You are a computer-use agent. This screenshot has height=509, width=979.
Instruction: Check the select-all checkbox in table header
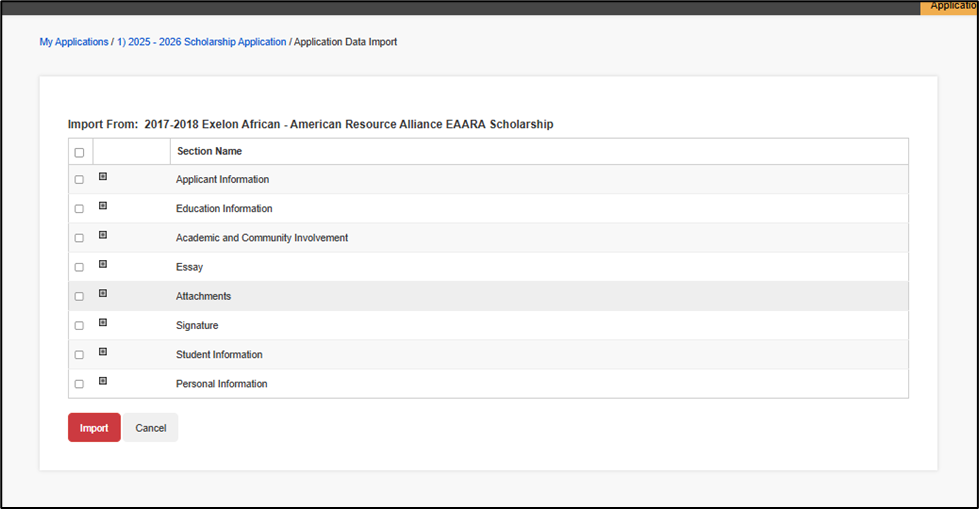(79, 152)
